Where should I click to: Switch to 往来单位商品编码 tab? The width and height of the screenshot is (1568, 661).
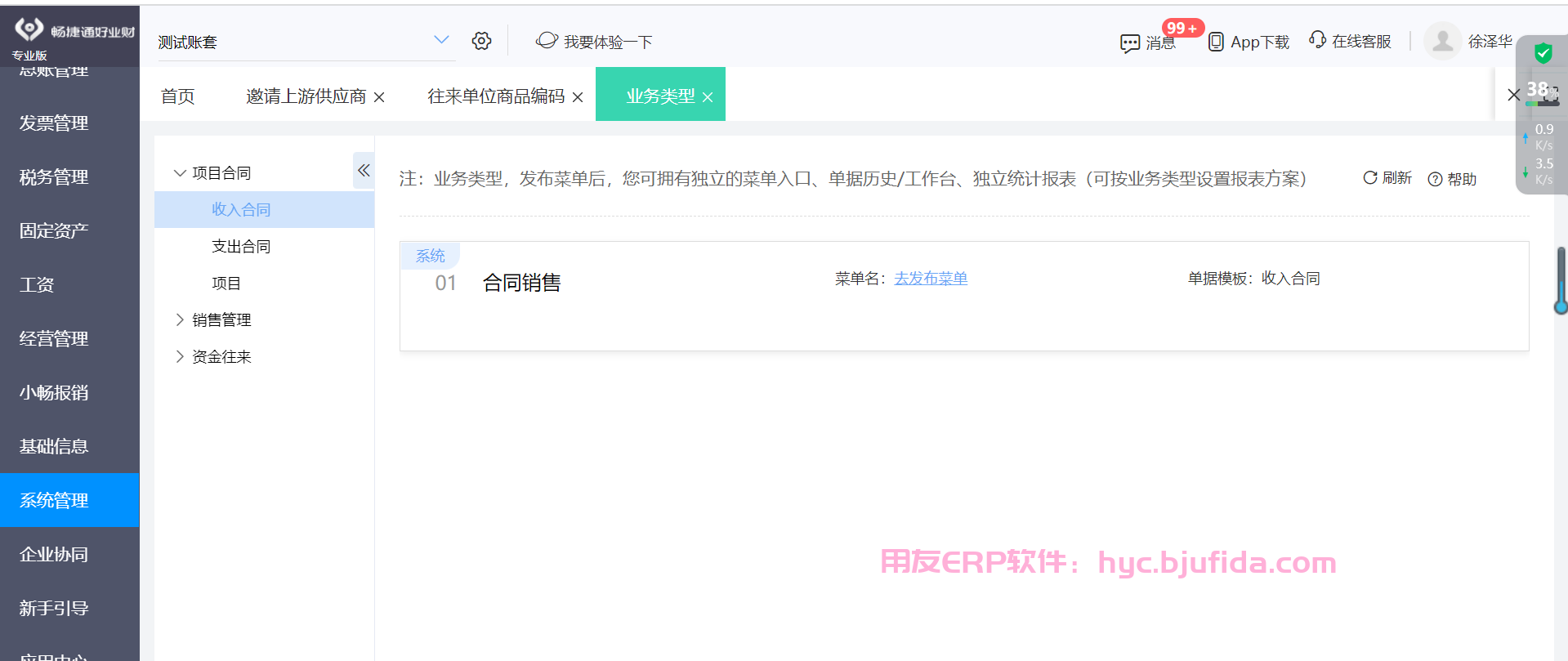pos(496,96)
